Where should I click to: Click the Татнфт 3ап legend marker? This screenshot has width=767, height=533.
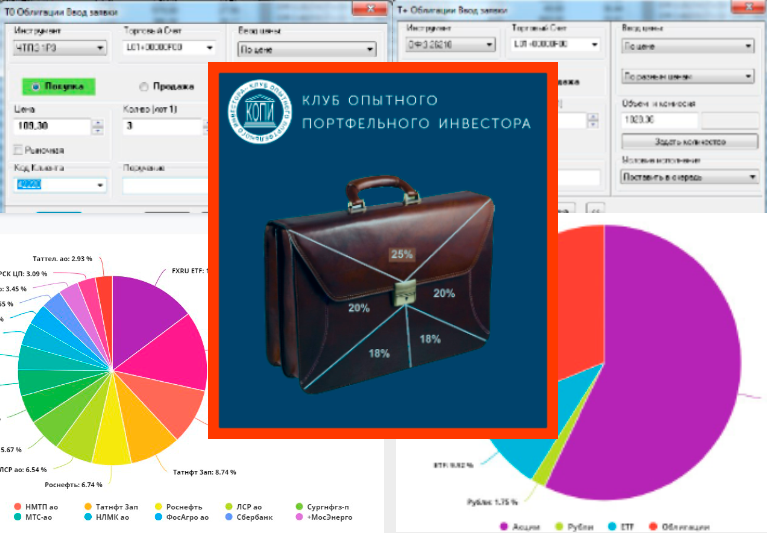coord(88,507)
